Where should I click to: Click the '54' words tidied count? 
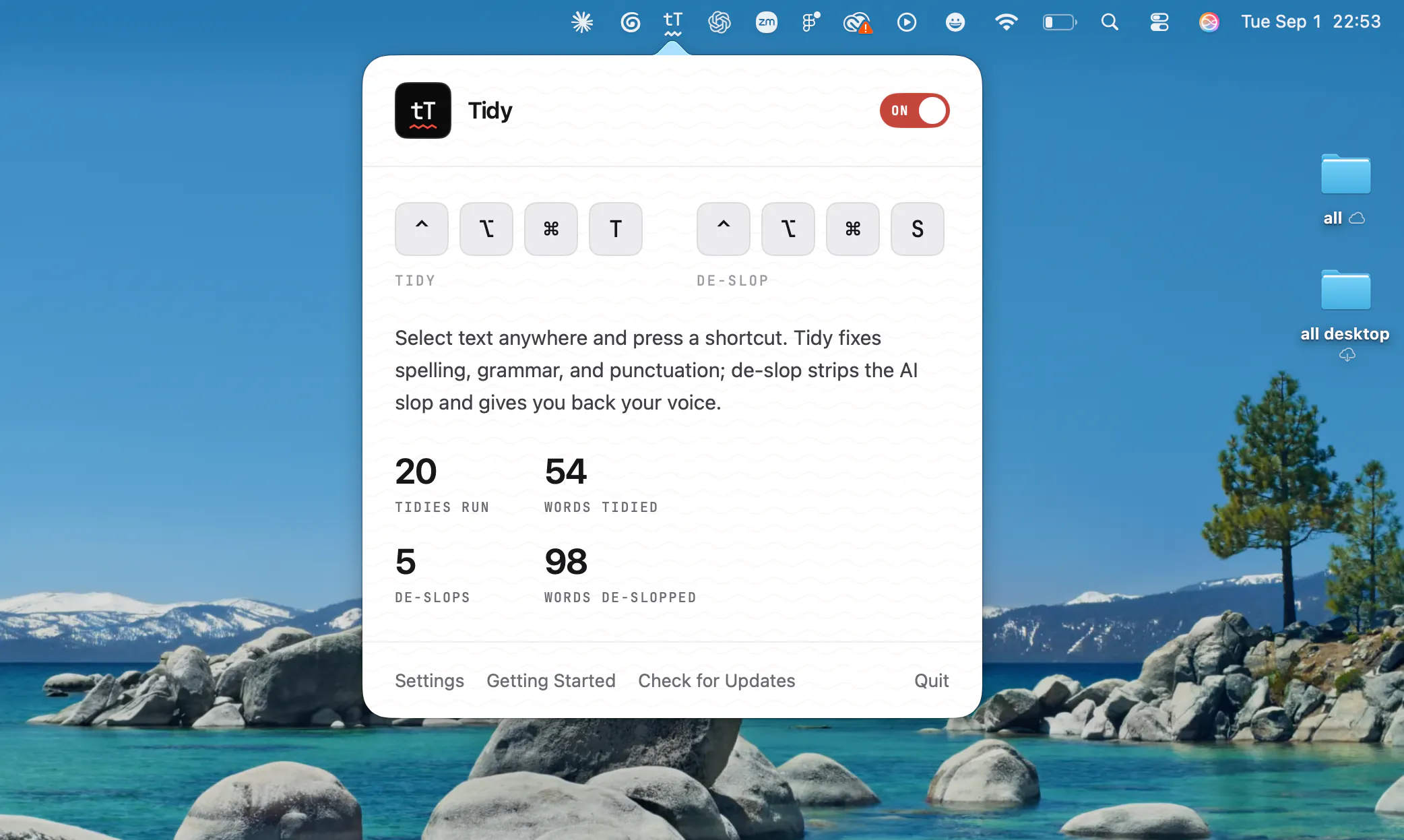coord(566,471)
